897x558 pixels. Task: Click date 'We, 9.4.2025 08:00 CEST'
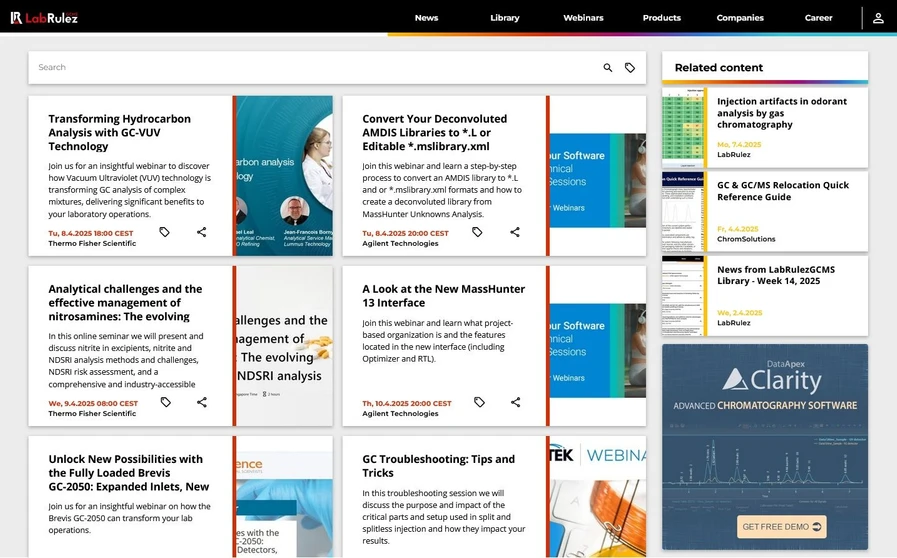93,403
